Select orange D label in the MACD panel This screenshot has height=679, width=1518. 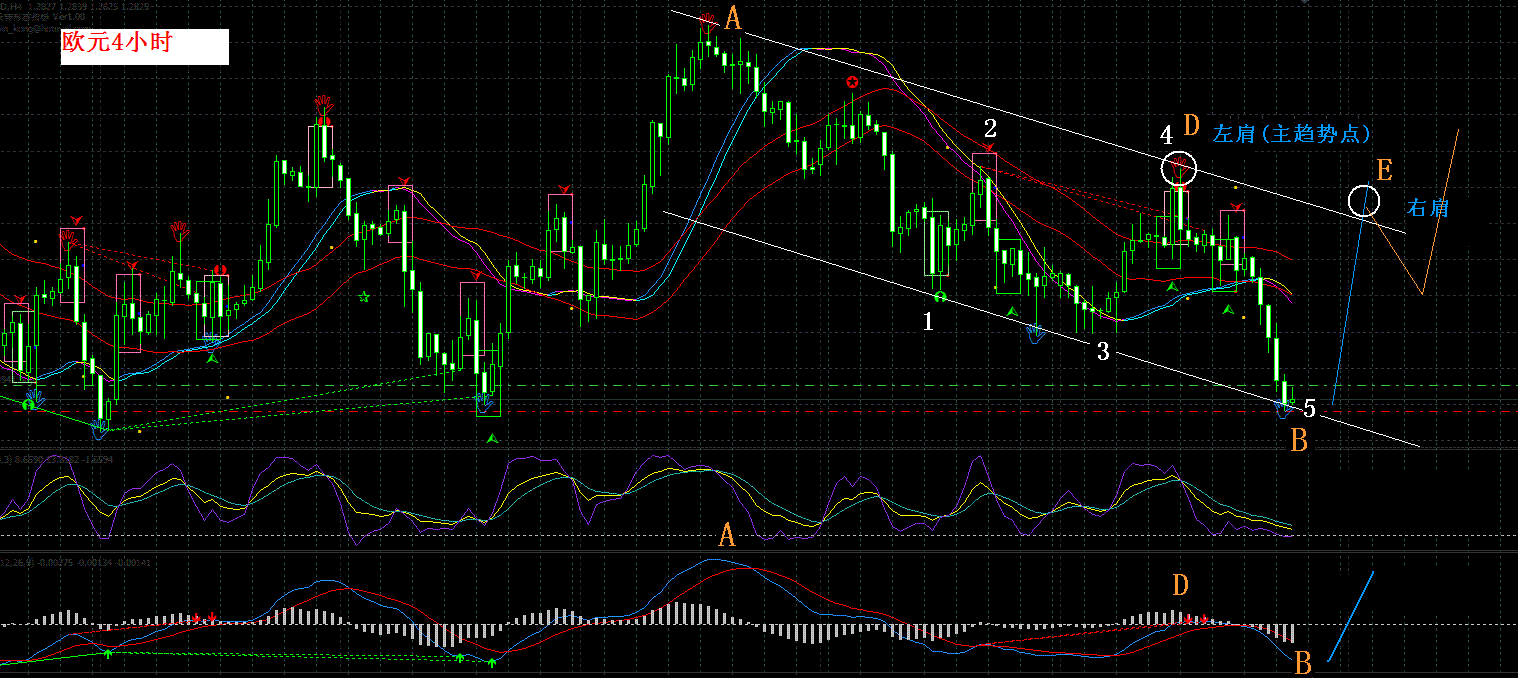(x=1180, y=585)
